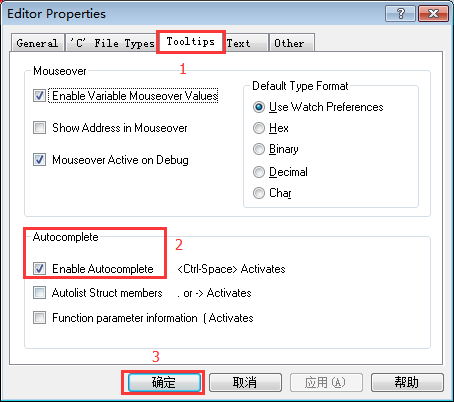This screenshot has height=402, width=454.
Task: Toggle Enable Variable Mouseover Values checkbox
Action: (39, 96)
